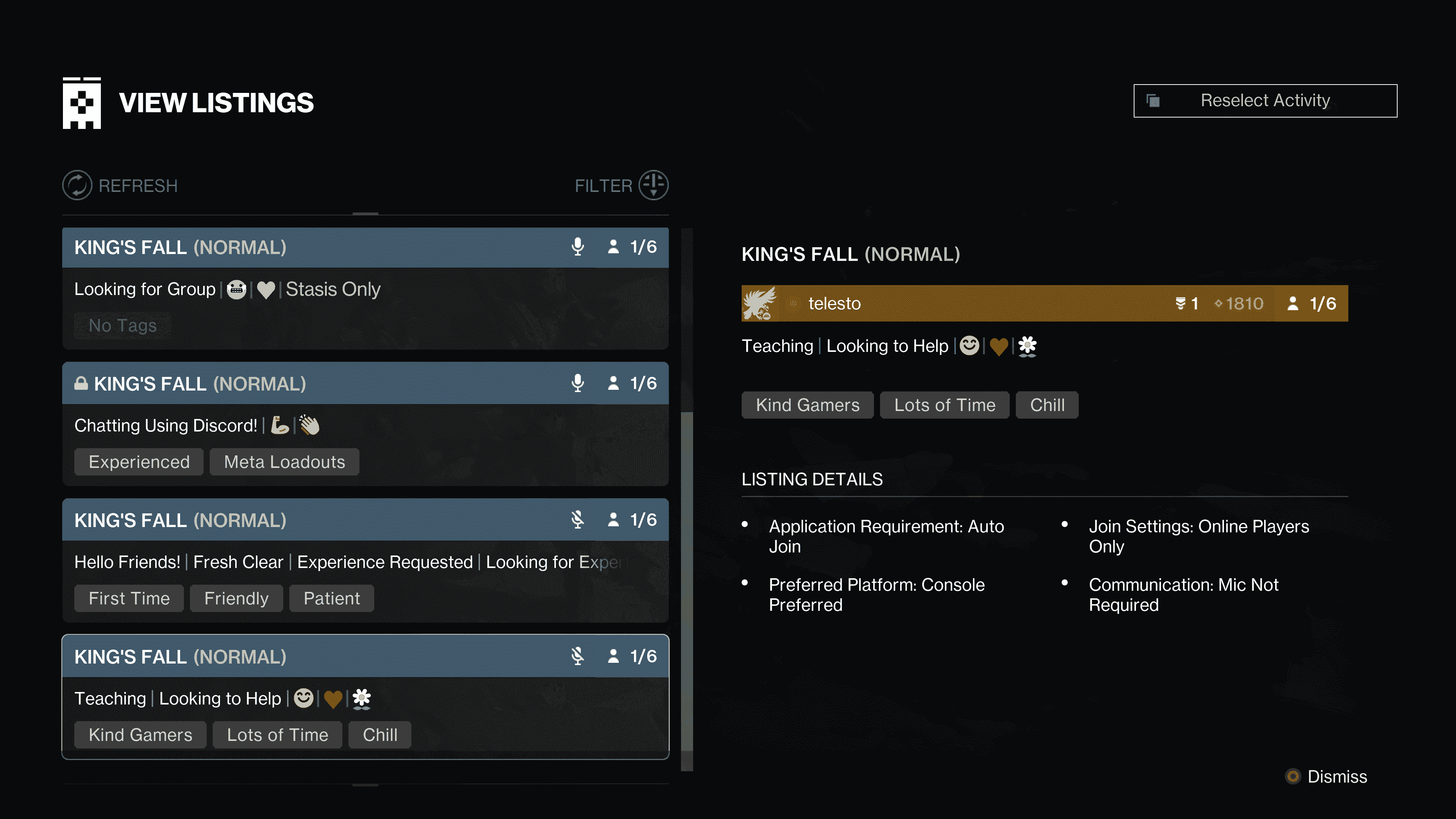The image size is (1456, 819).
Task: Click the Reselect Activity square icon
Action: click(1153, 100)
